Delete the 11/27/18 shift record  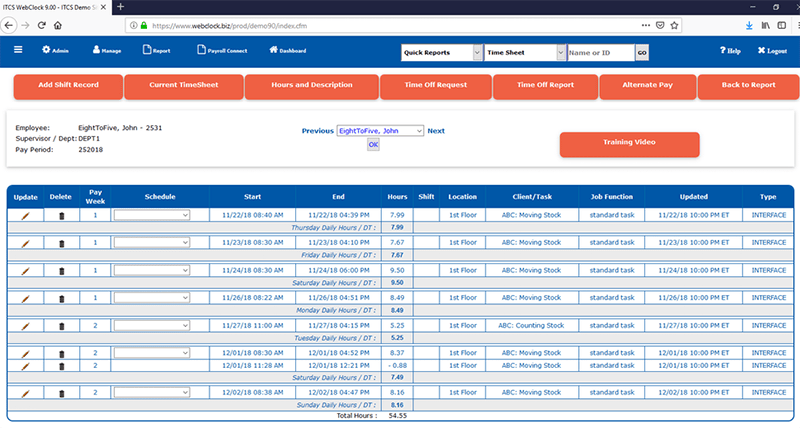pos(62,326)
